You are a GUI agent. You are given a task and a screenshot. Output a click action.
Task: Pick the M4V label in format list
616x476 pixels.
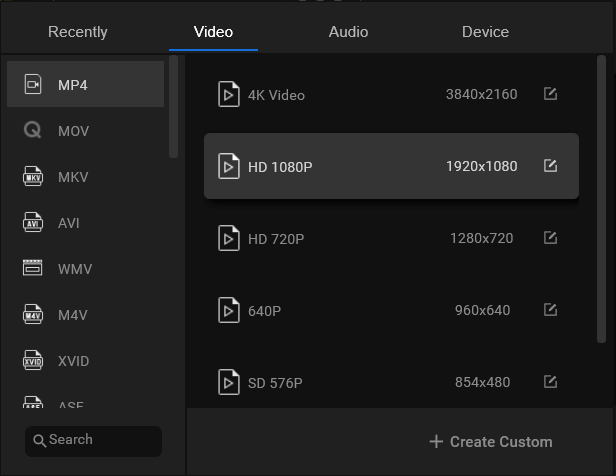click(x=73, y=315)
